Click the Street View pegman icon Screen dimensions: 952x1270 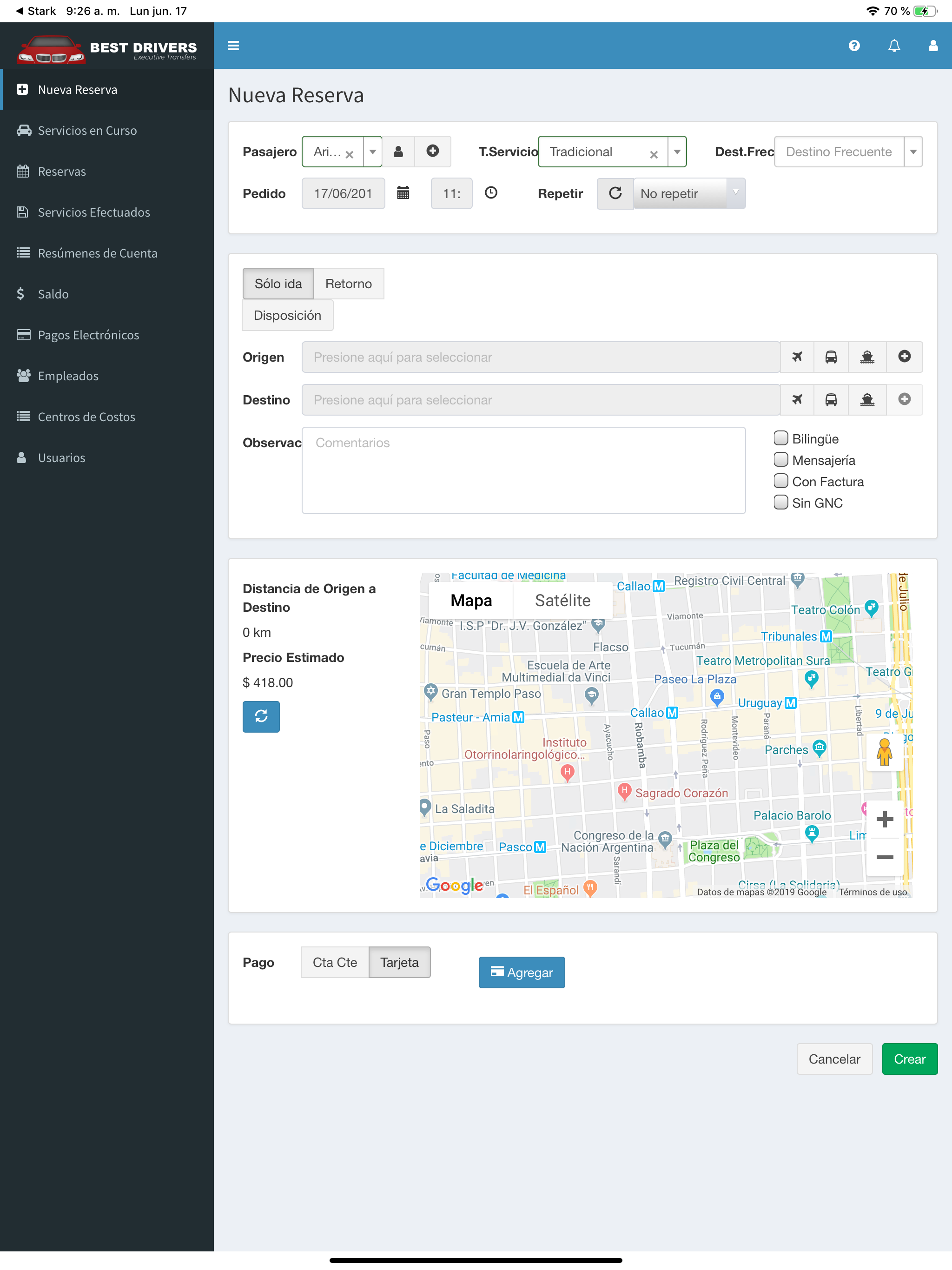click(x=885, y=752)
